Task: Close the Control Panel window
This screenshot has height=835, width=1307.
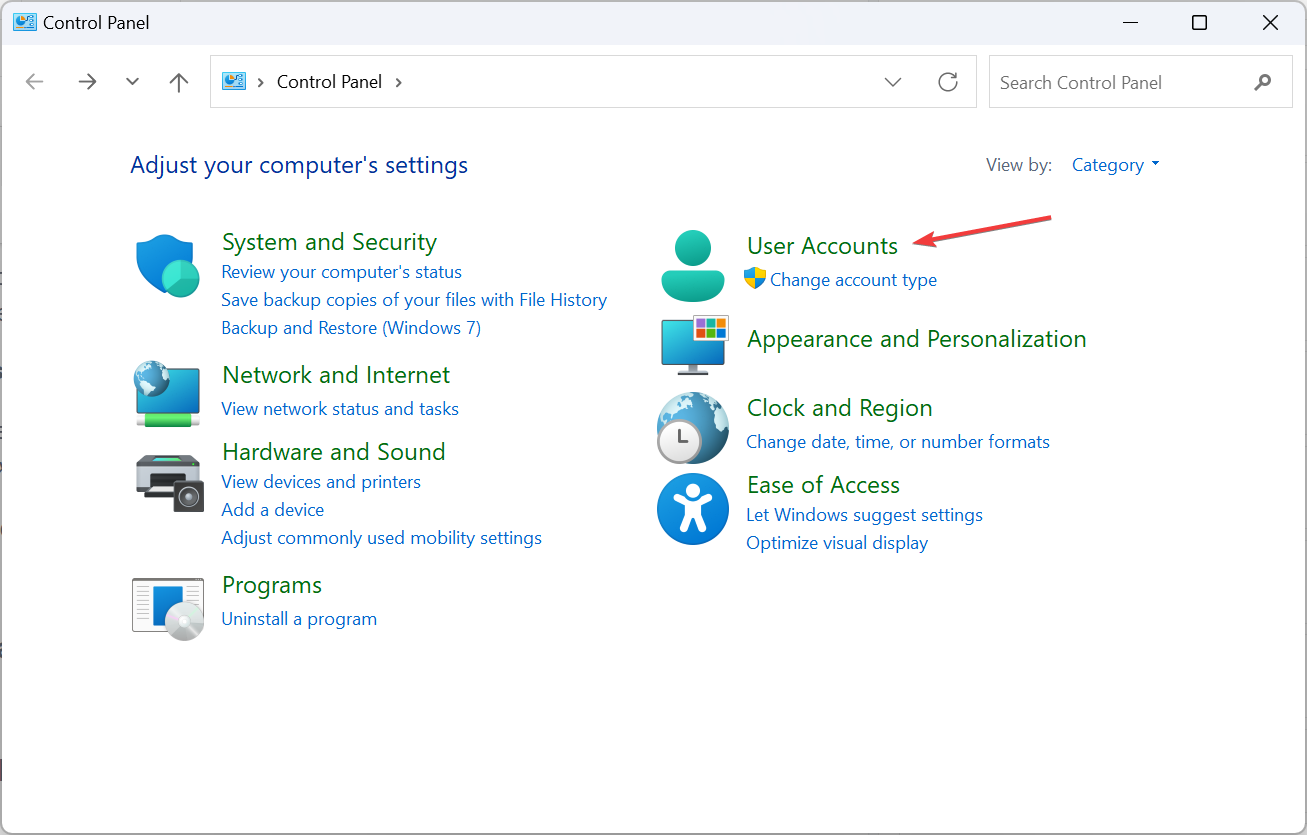Action: coord(1270,22)
